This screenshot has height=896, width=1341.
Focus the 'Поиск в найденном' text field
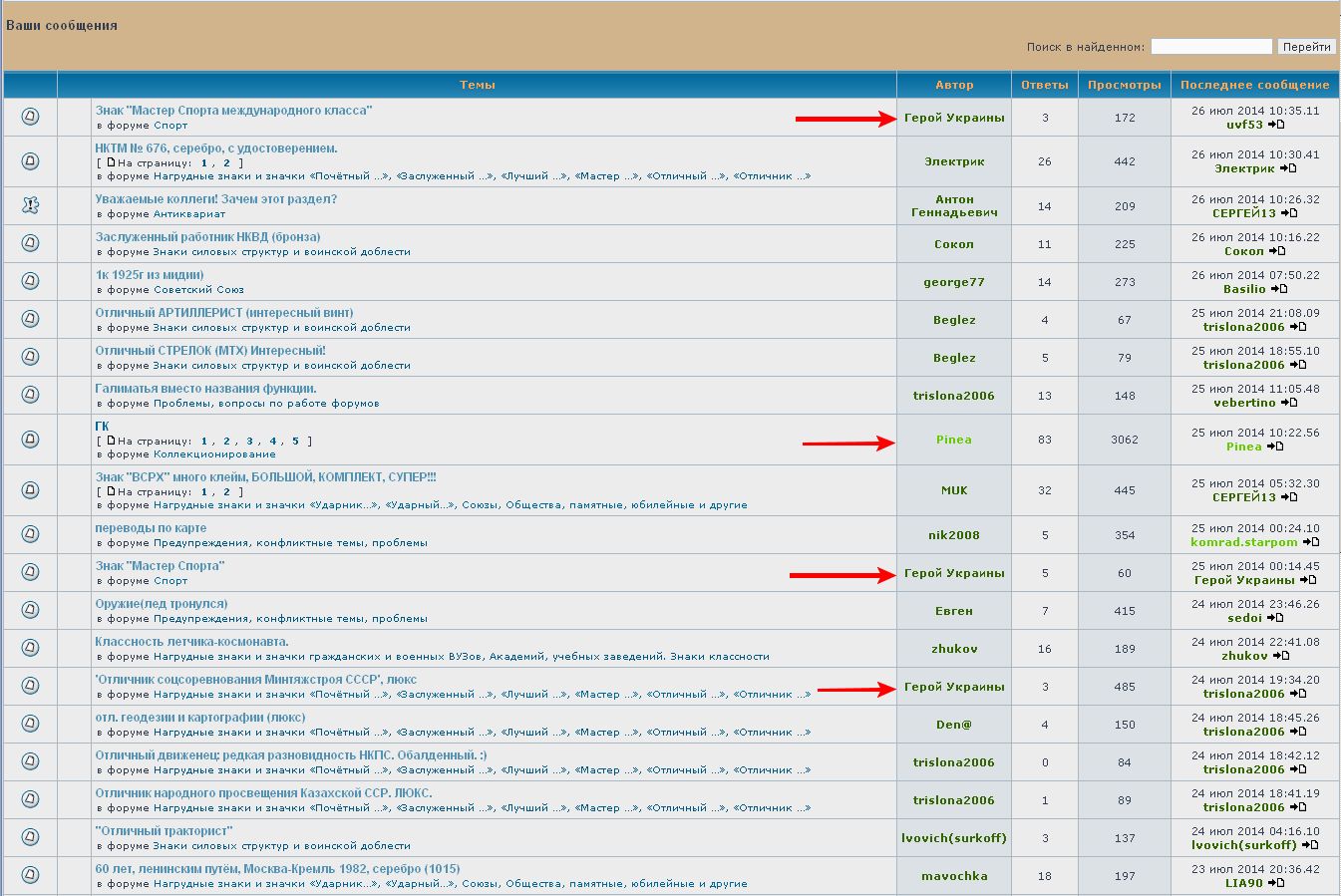click(x=1210, y=47)
